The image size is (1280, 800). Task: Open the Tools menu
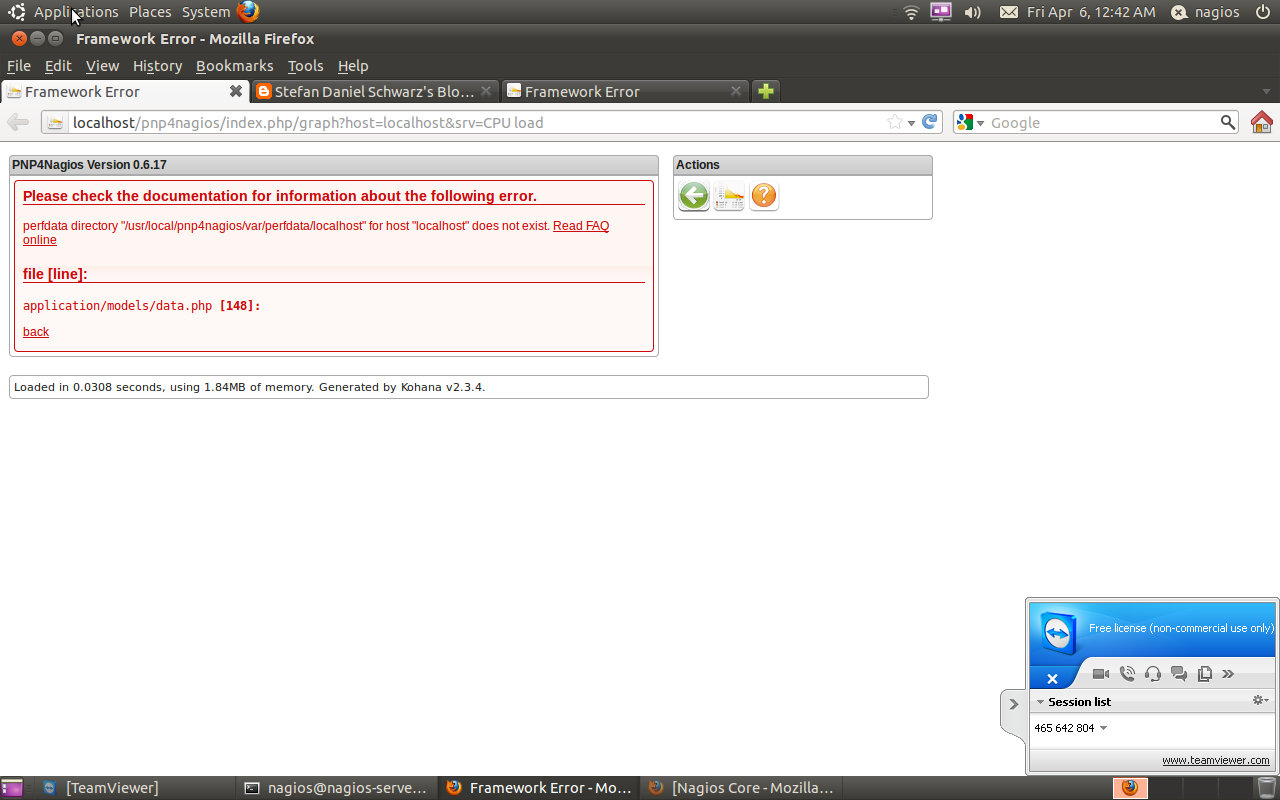click(305, 66)
